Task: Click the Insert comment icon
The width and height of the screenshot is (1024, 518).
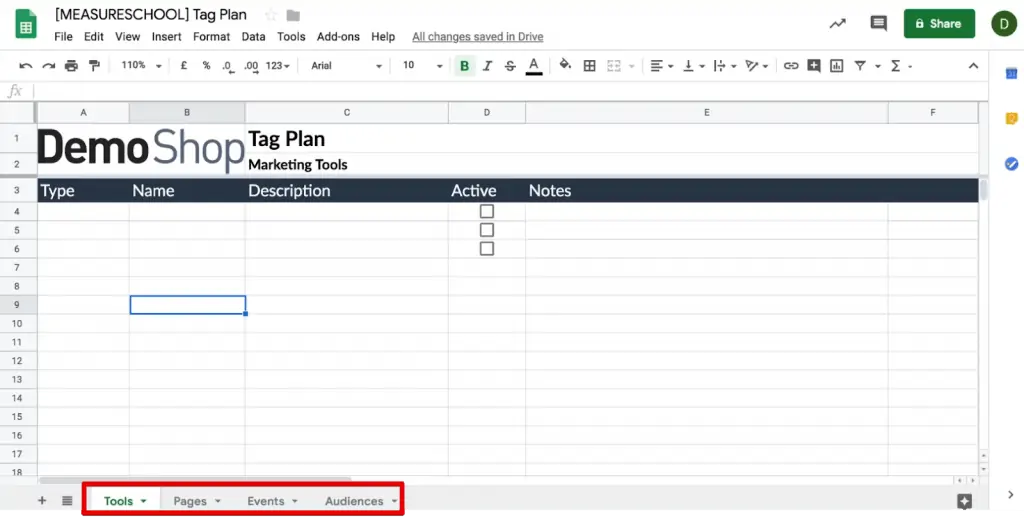Action: click(x=813, y=65)
